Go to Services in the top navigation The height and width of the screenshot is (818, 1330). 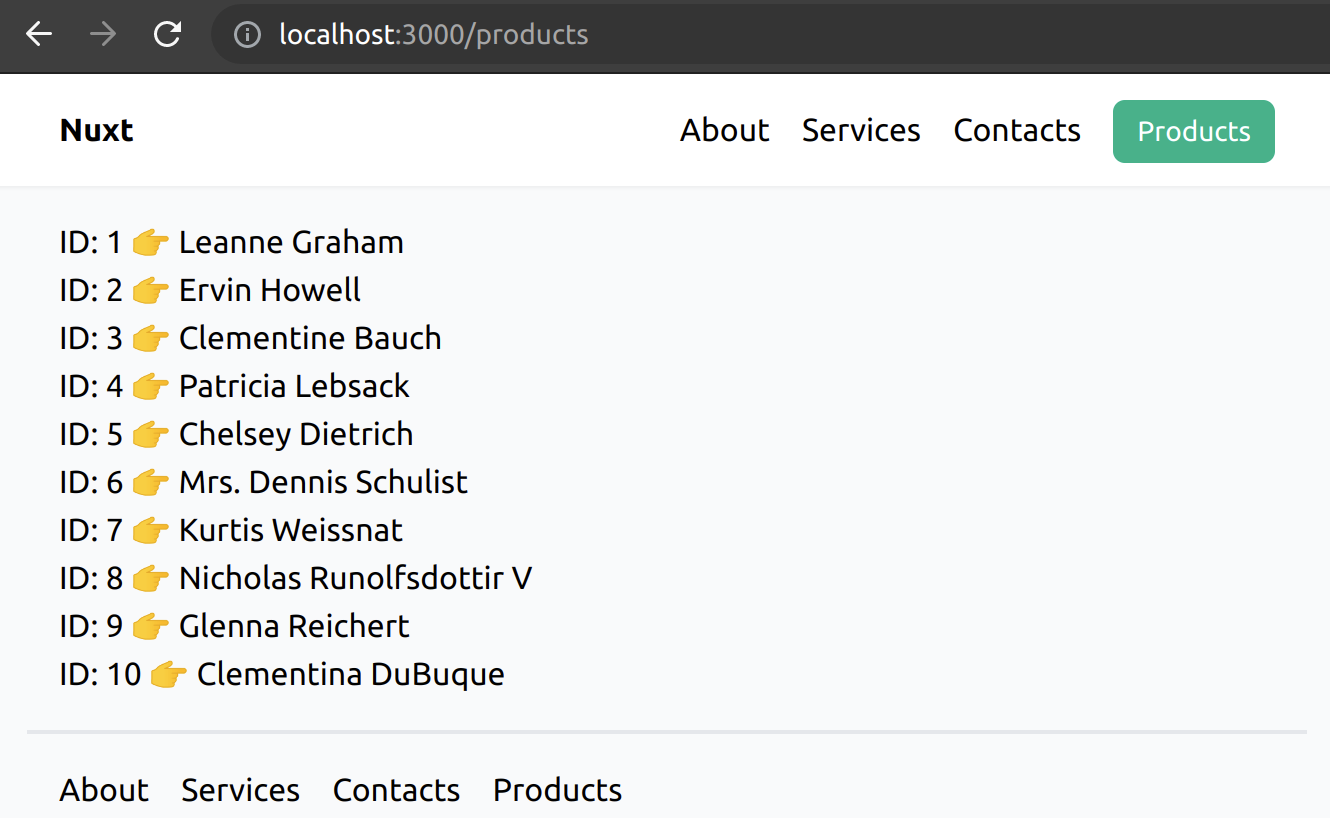tap(861, 131)
